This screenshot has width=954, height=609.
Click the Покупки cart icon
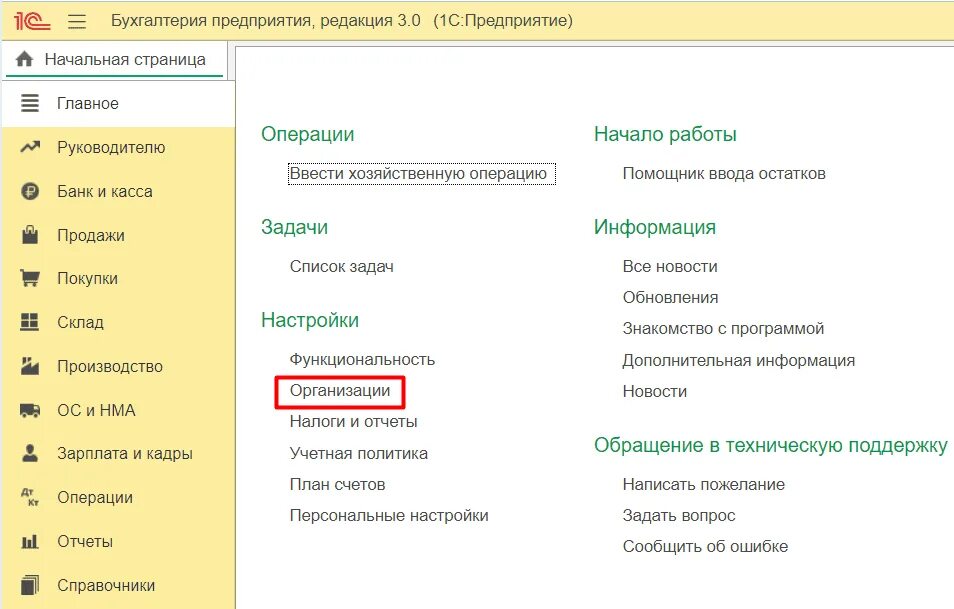[30, 278]
